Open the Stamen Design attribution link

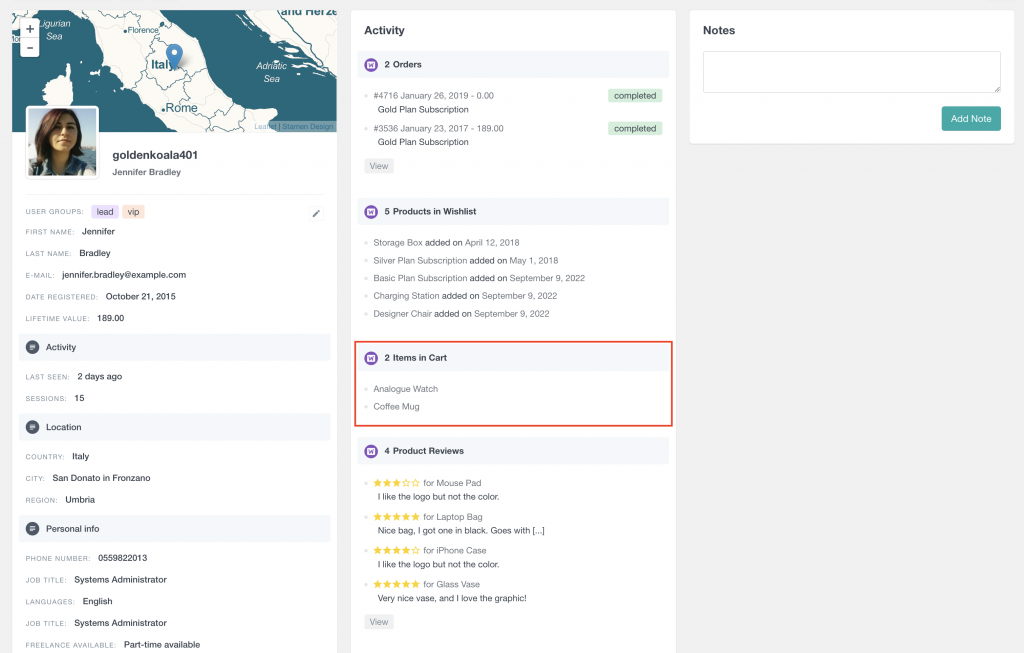310,127
